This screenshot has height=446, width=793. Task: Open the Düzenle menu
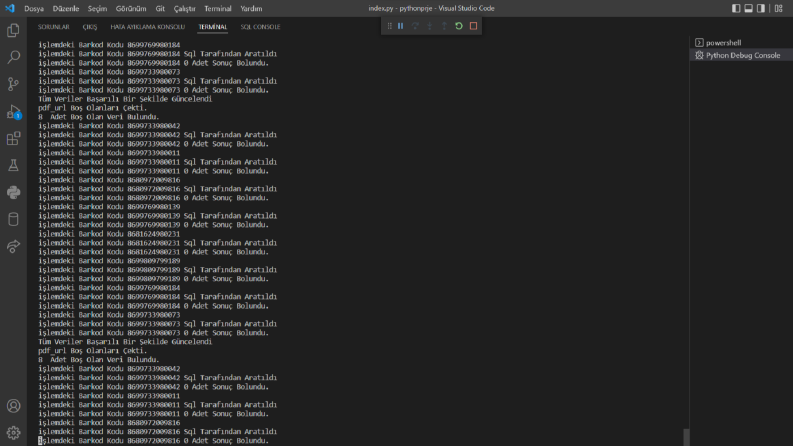pos(66,9)
